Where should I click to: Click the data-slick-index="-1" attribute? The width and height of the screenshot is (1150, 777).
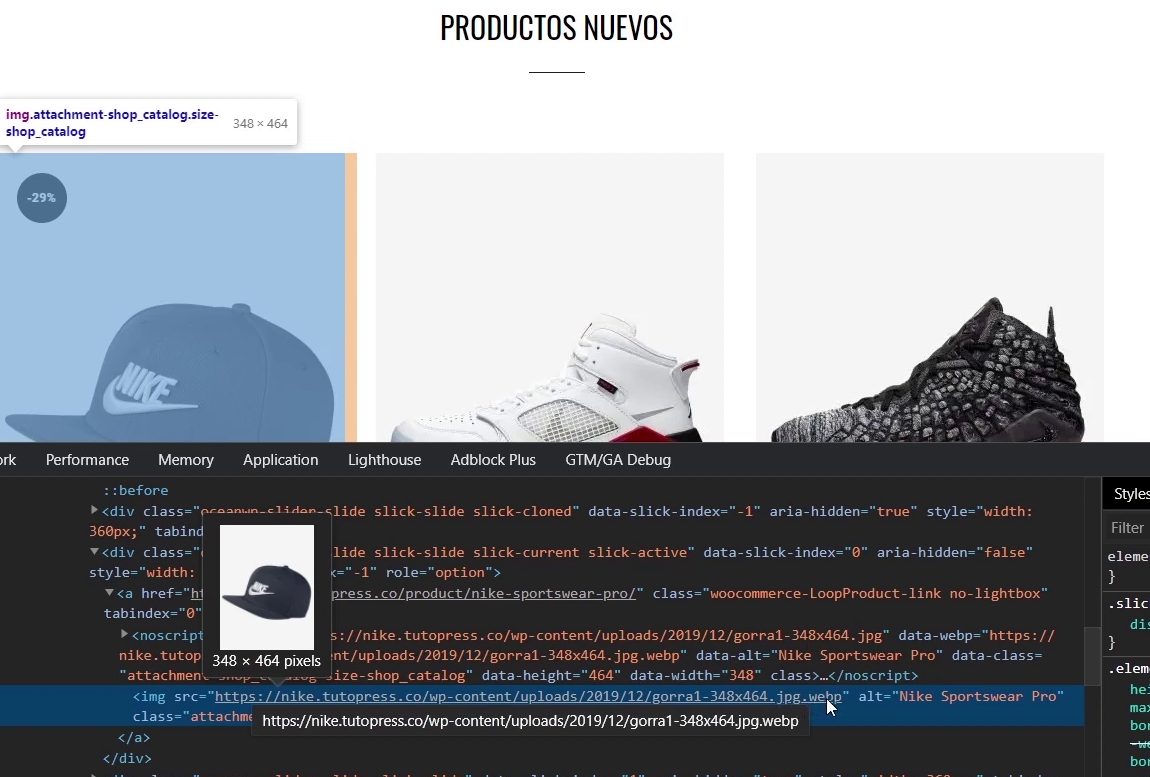point(674,511)
